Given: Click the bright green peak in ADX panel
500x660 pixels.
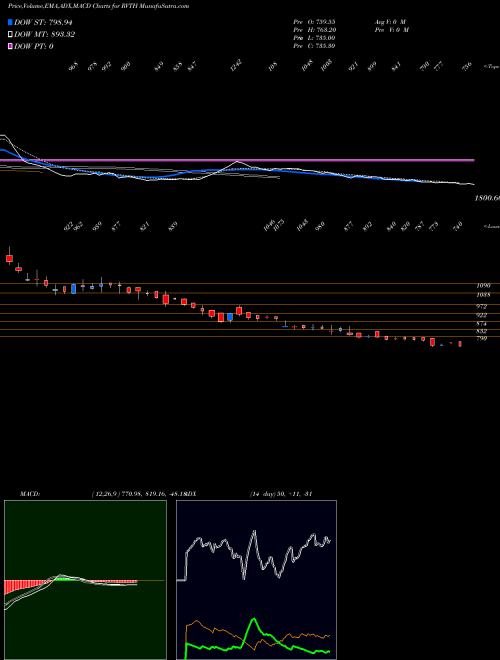Looking at the screenshot, I should (x=253, y=620).
